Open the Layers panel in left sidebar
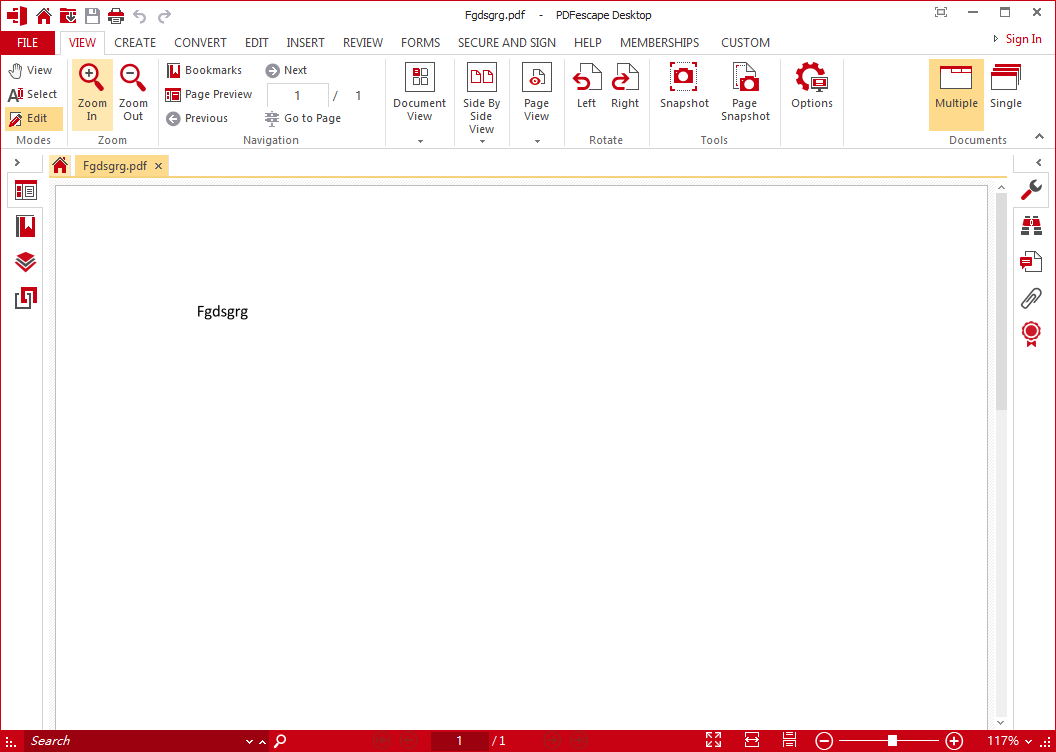Viewport: 1056px width, 752px height. [x=26, y=262]
